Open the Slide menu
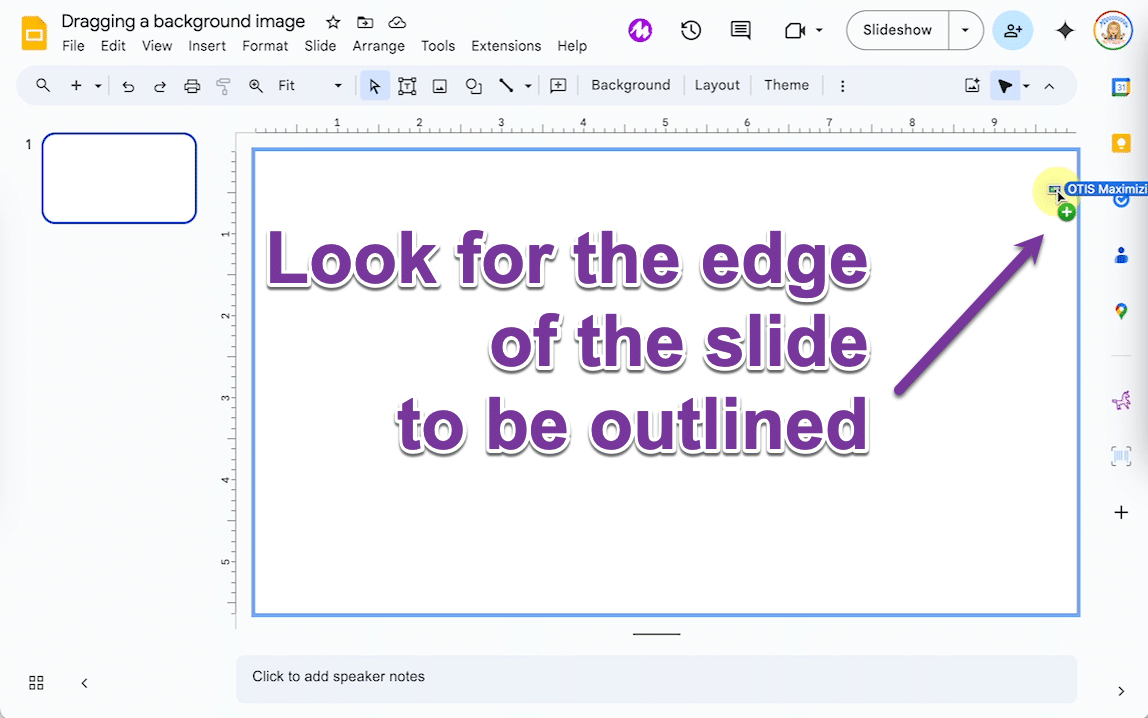This screenshot has width=1148, height=718. click(x=320, y=45)
